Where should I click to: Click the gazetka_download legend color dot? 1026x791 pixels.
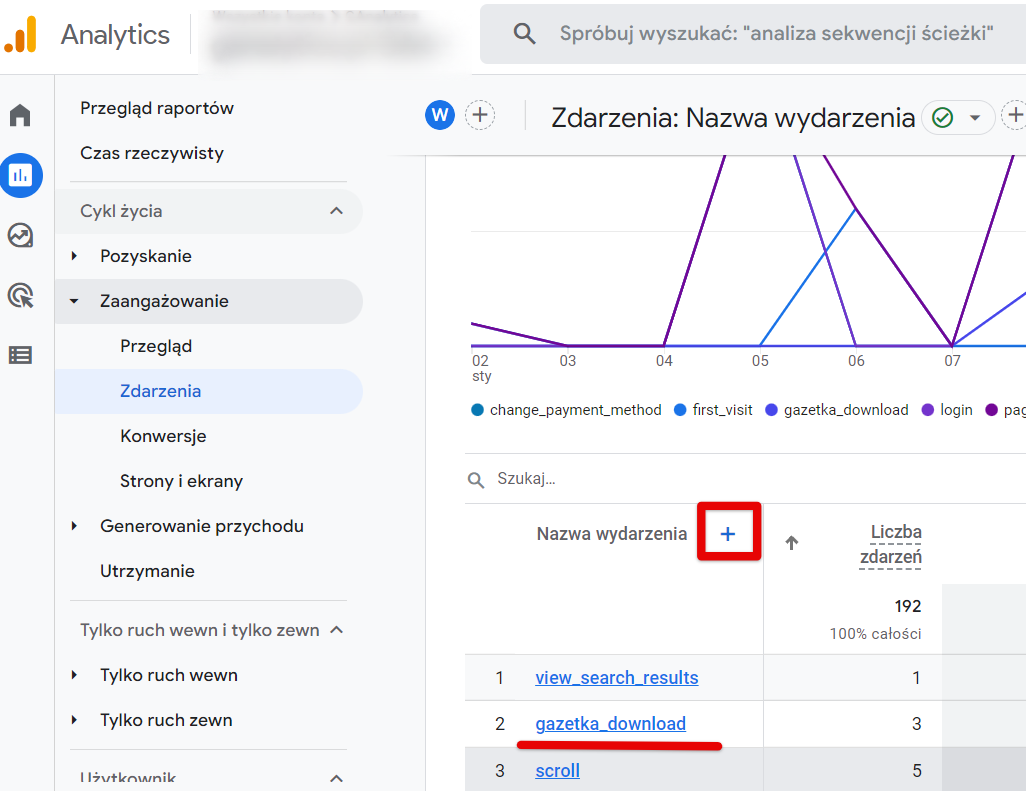click(771, 410)
